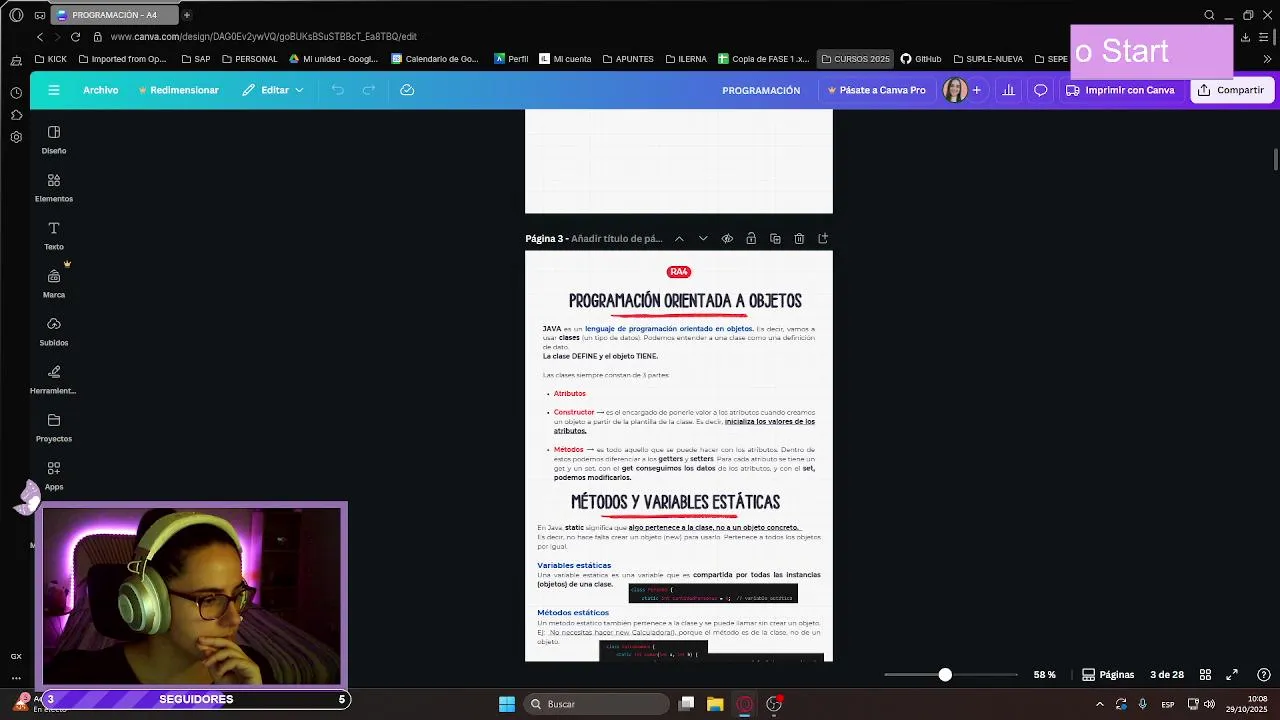The image size is (1280, 720).
Task: Click Añadir título de página field
Action: click(x=617, y=239)
